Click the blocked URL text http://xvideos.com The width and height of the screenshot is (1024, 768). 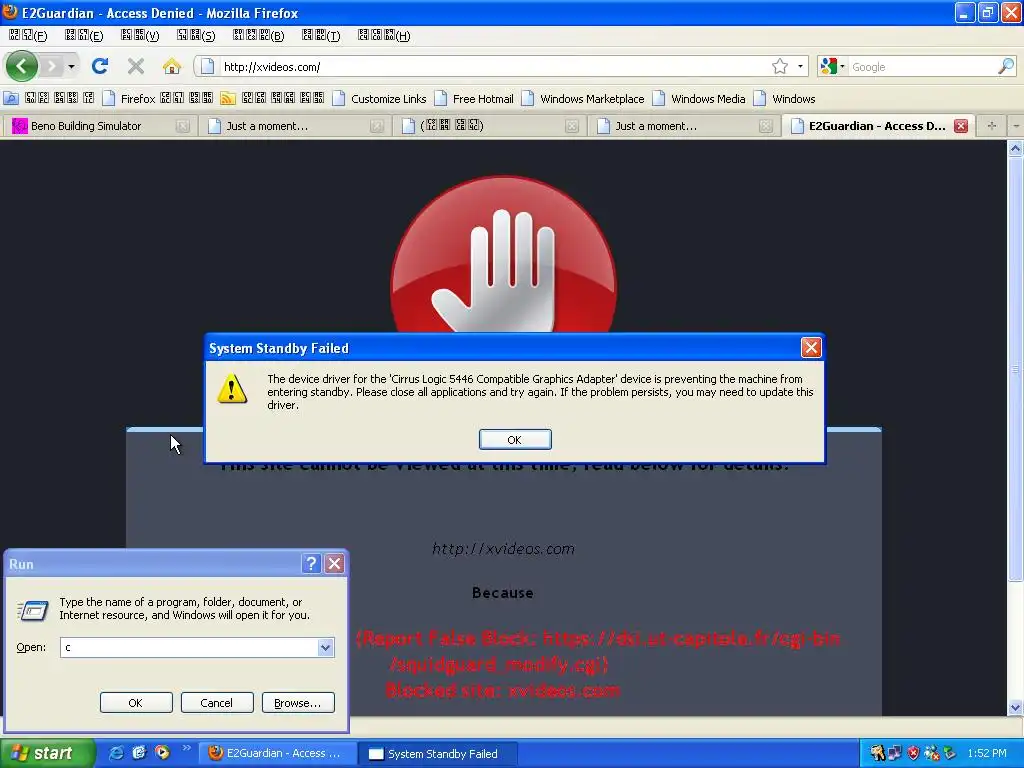click(x=504, y=549)
